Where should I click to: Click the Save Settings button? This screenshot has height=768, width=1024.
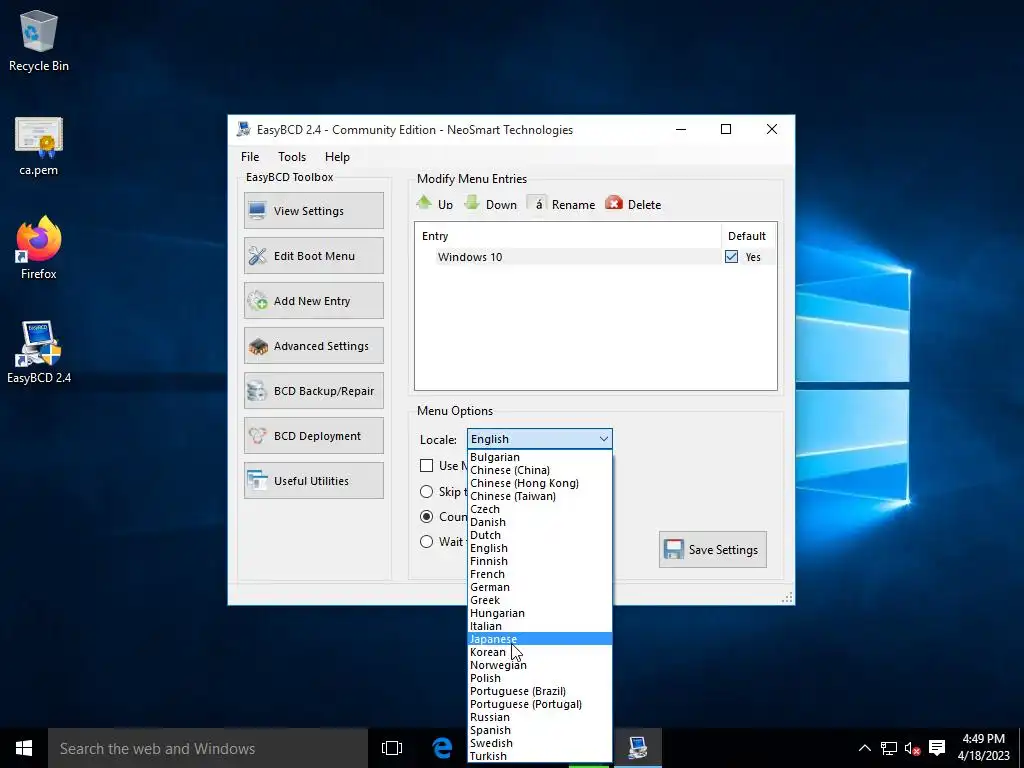(x=712, y=549)
